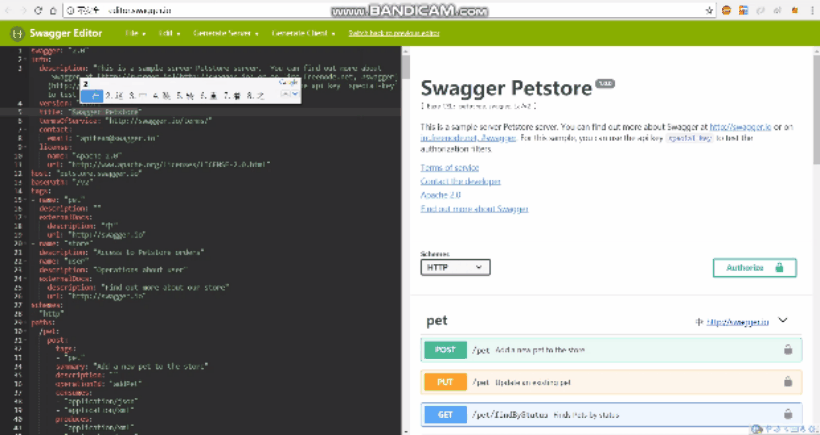Click the host "petstore.swagger.io" line
The width and height of the screenshot is (820, 435).
click(x=86, y=174)
